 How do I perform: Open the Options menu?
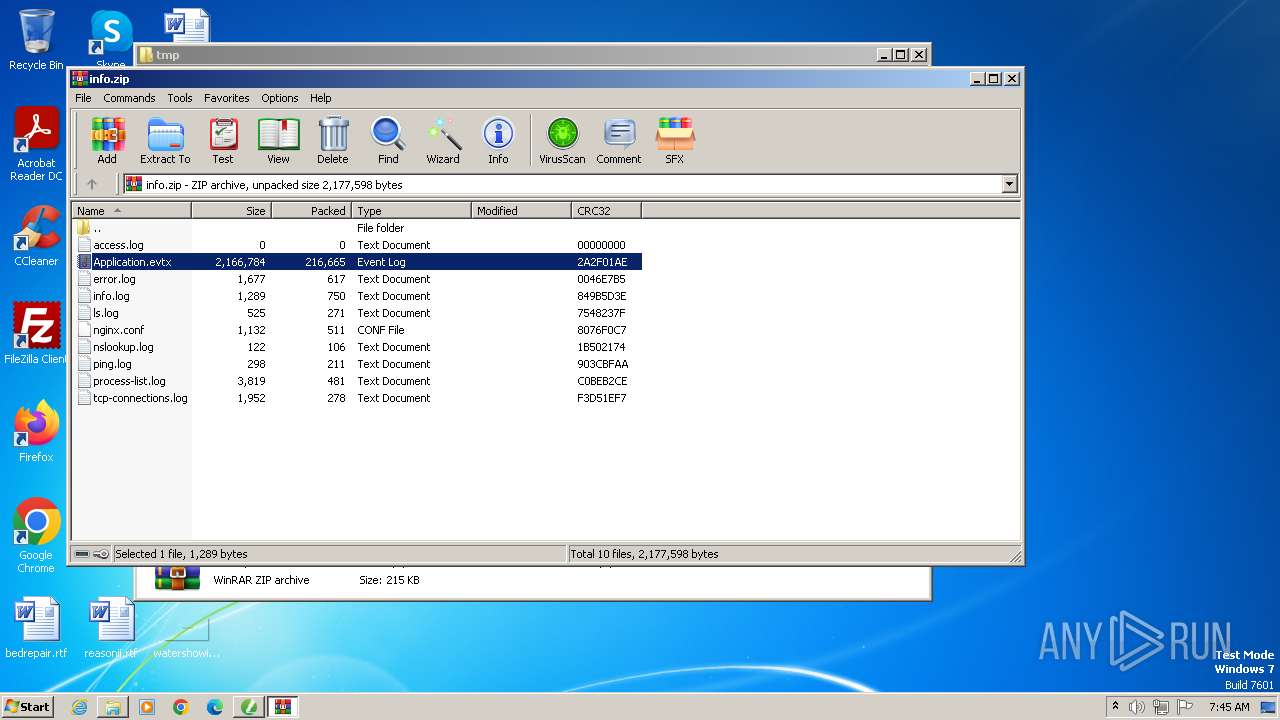pos(280,98)
